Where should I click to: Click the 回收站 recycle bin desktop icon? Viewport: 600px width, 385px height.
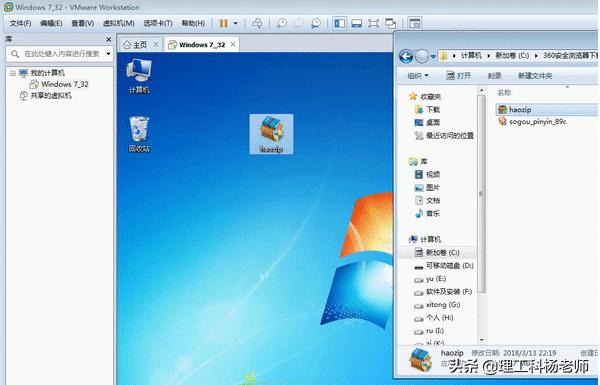tap(139, 134)
